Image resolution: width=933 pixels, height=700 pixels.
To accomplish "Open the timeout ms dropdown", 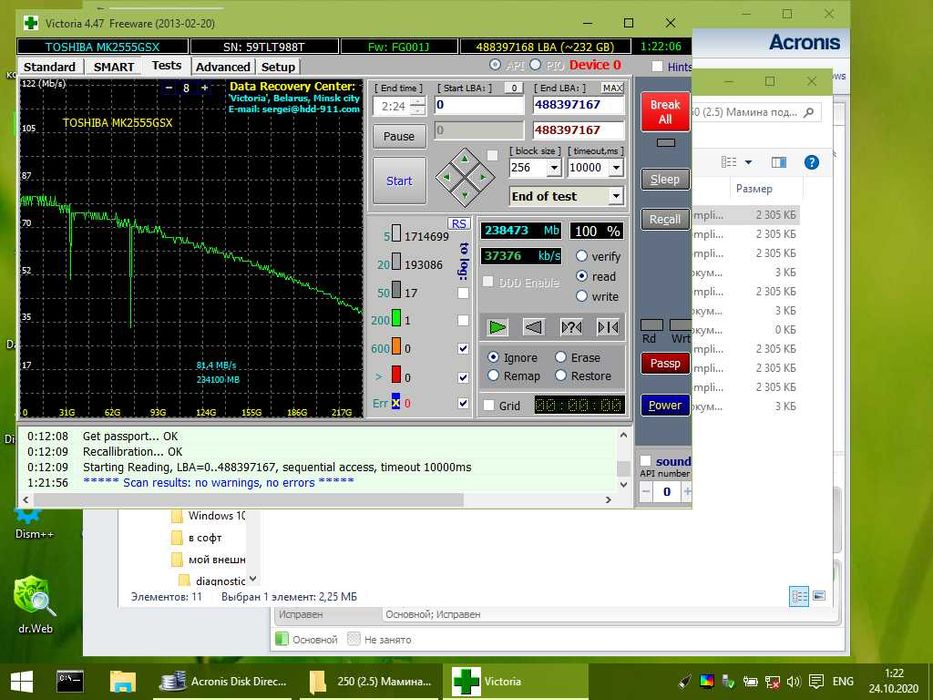I will coord(616,168).
